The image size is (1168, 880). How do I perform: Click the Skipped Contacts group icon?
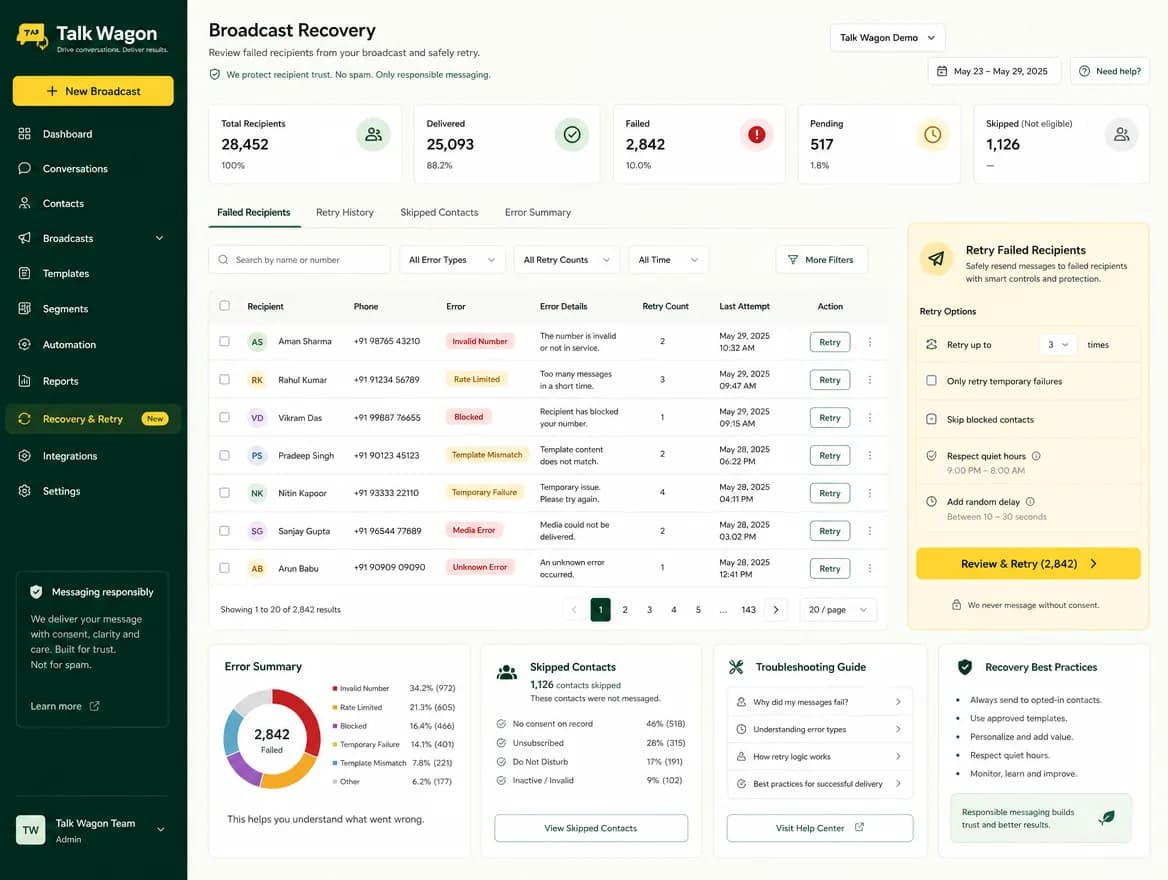(x=507, y=671)
